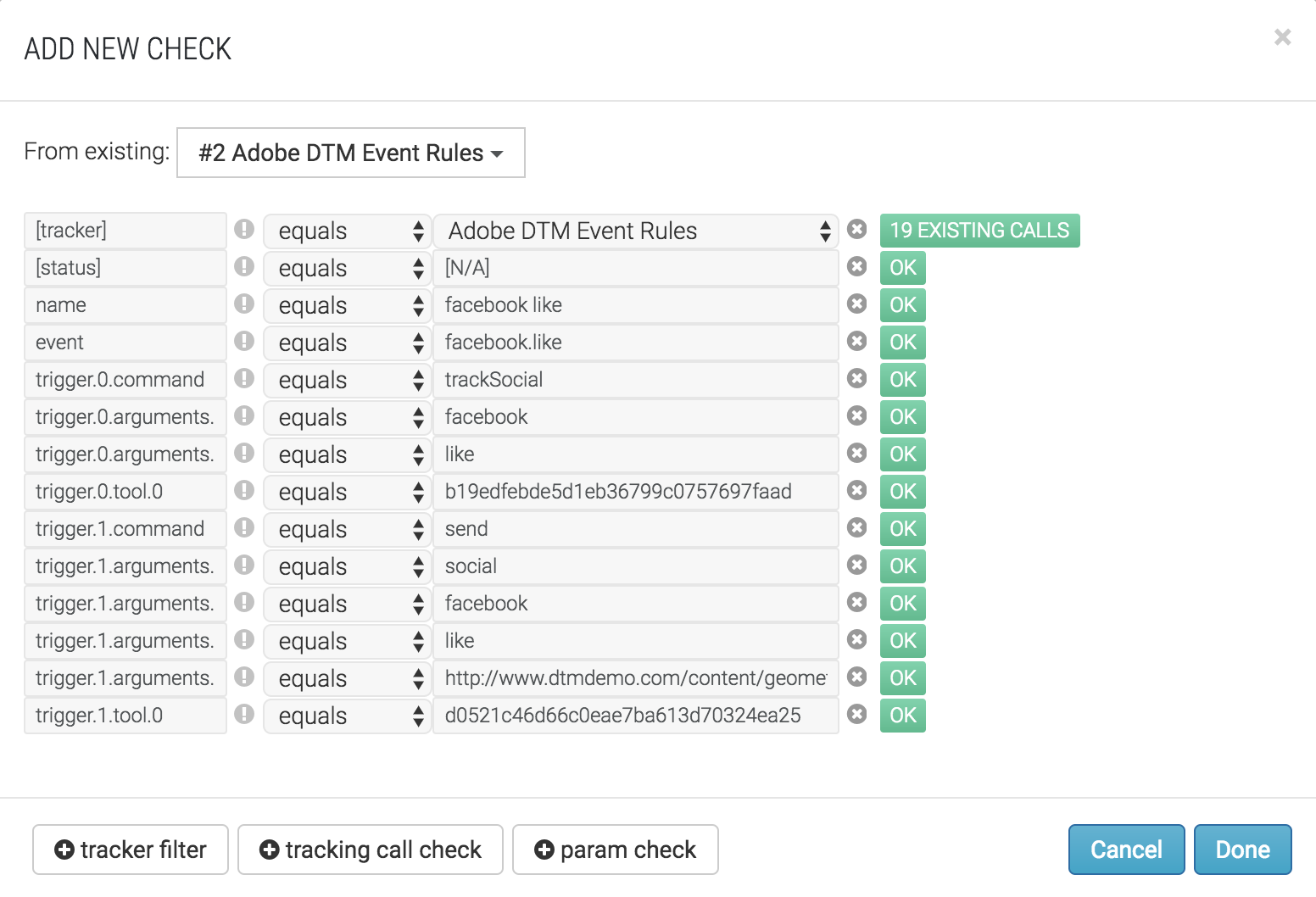Click the OK badge on the 'facebook.like' row
This screenshot has height=897, width=1316.
903,343
